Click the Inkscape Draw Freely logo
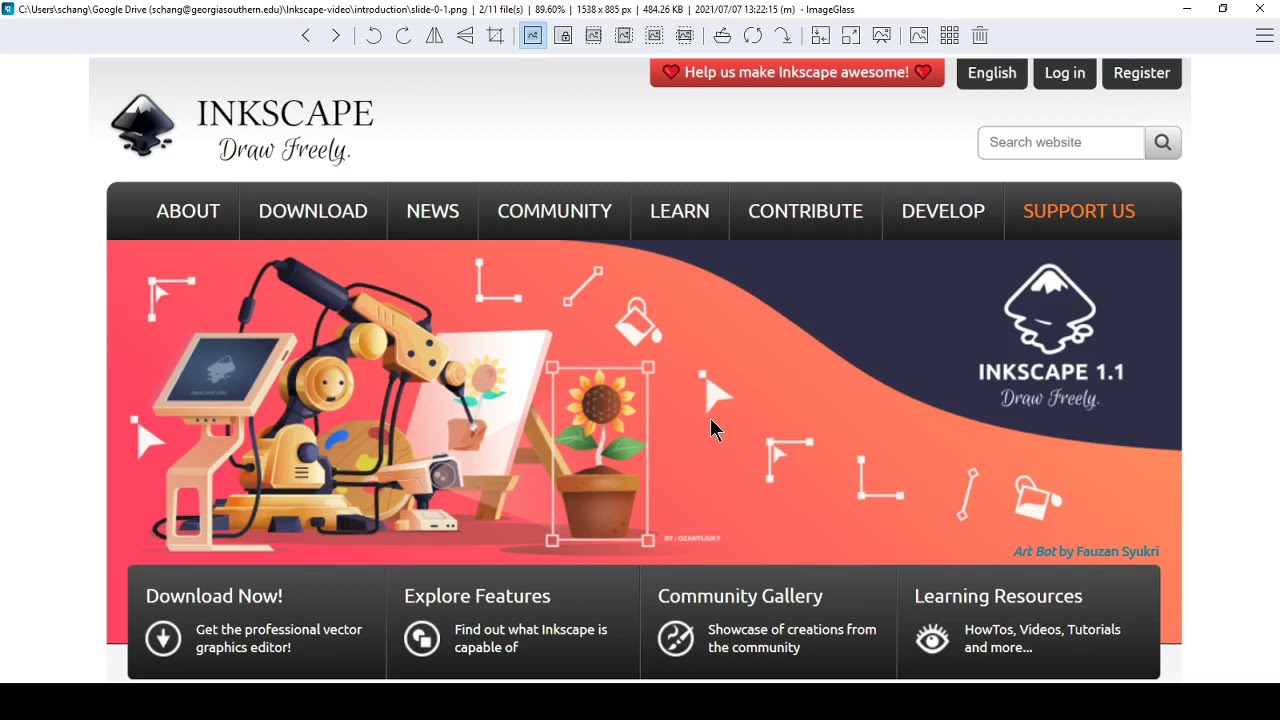Image resolution: width=1280 pixels, height=720 pixels. pos(242,127)
